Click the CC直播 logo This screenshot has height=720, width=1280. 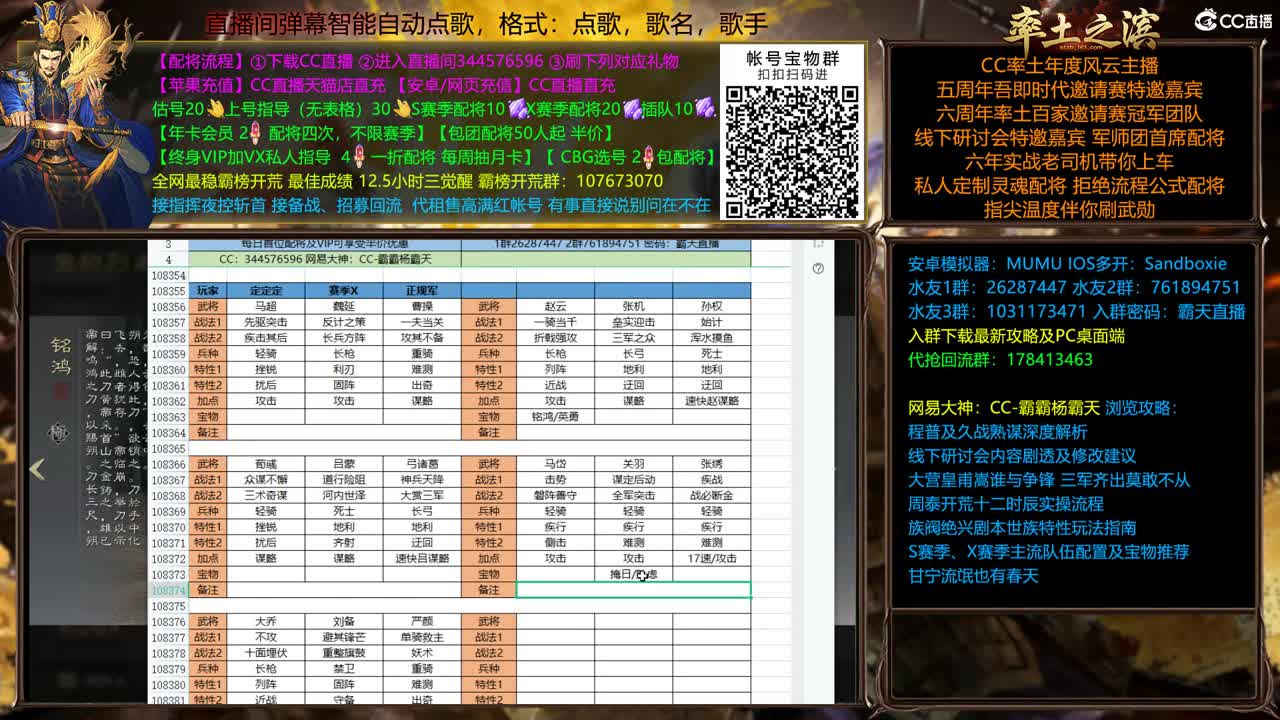1232,20
